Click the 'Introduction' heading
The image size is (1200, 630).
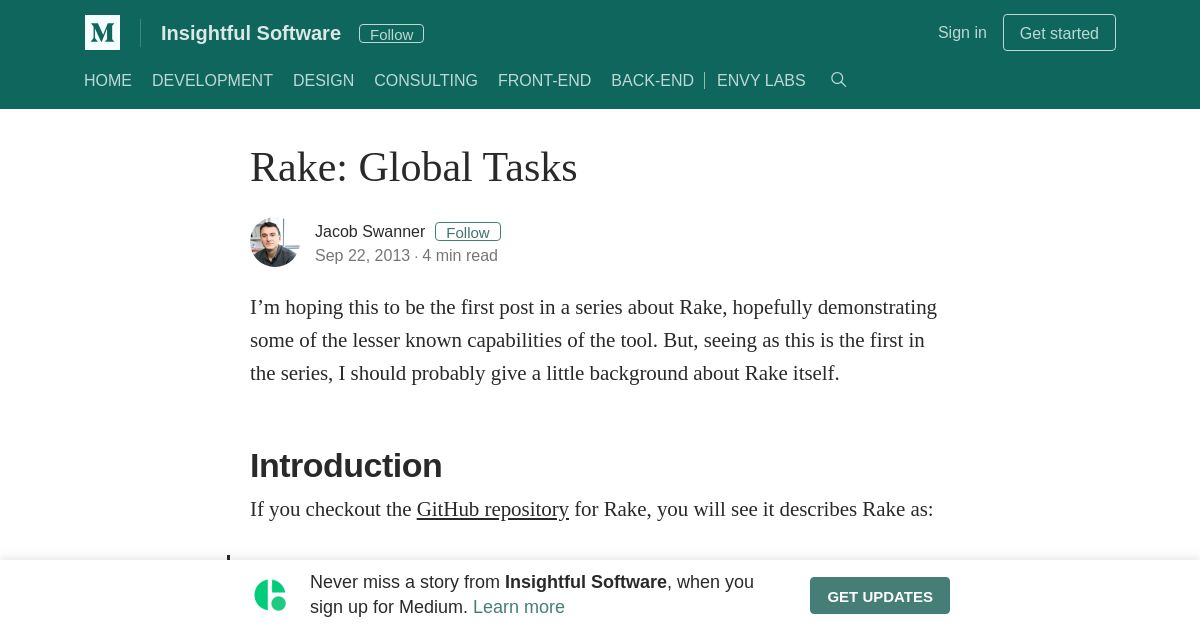click(x=346, y=466)
